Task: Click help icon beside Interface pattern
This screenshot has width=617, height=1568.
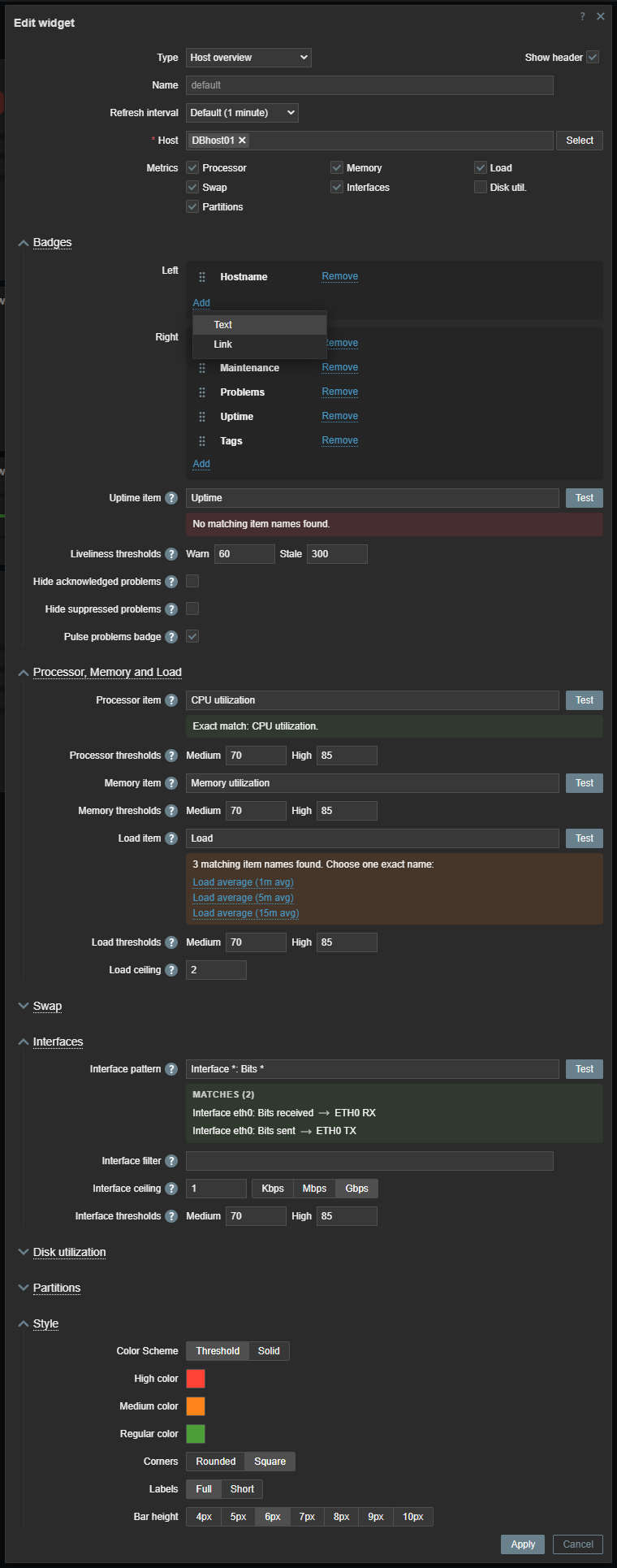Action: pyautogui.click(x=171, y=1069)
